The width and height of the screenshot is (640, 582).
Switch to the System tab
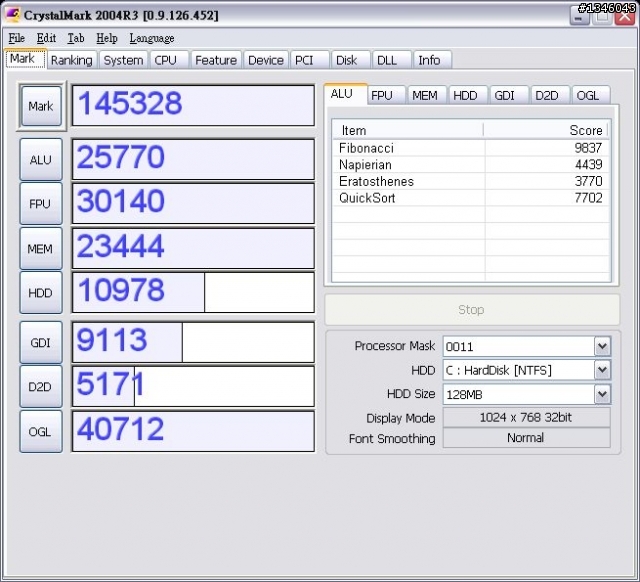123,60
